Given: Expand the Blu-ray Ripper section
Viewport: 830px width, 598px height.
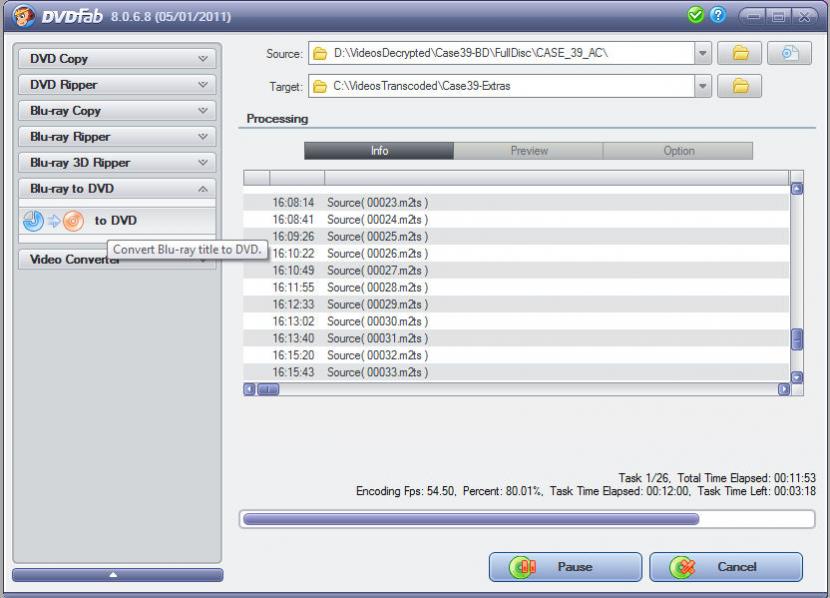Looking at the screenshot, I should (x=117, y=137).
